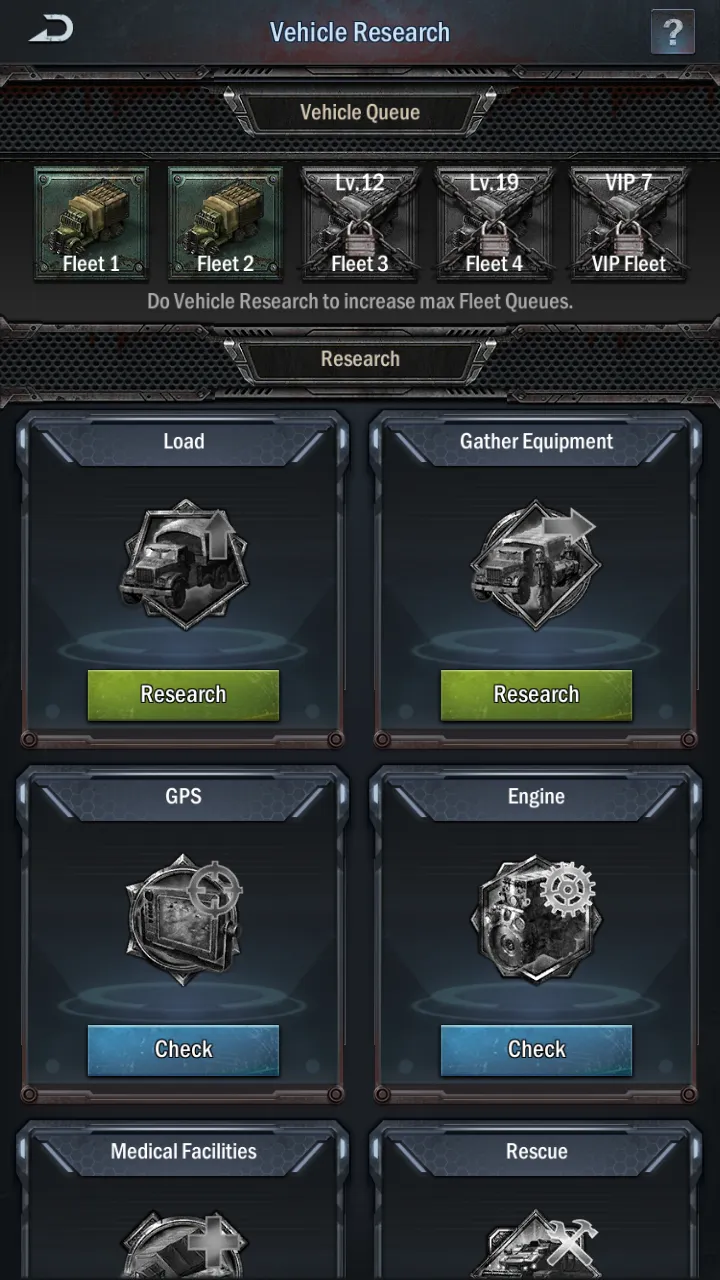
Task: Open the Vehicle Queue section header
Action: (x=360, y=112)
